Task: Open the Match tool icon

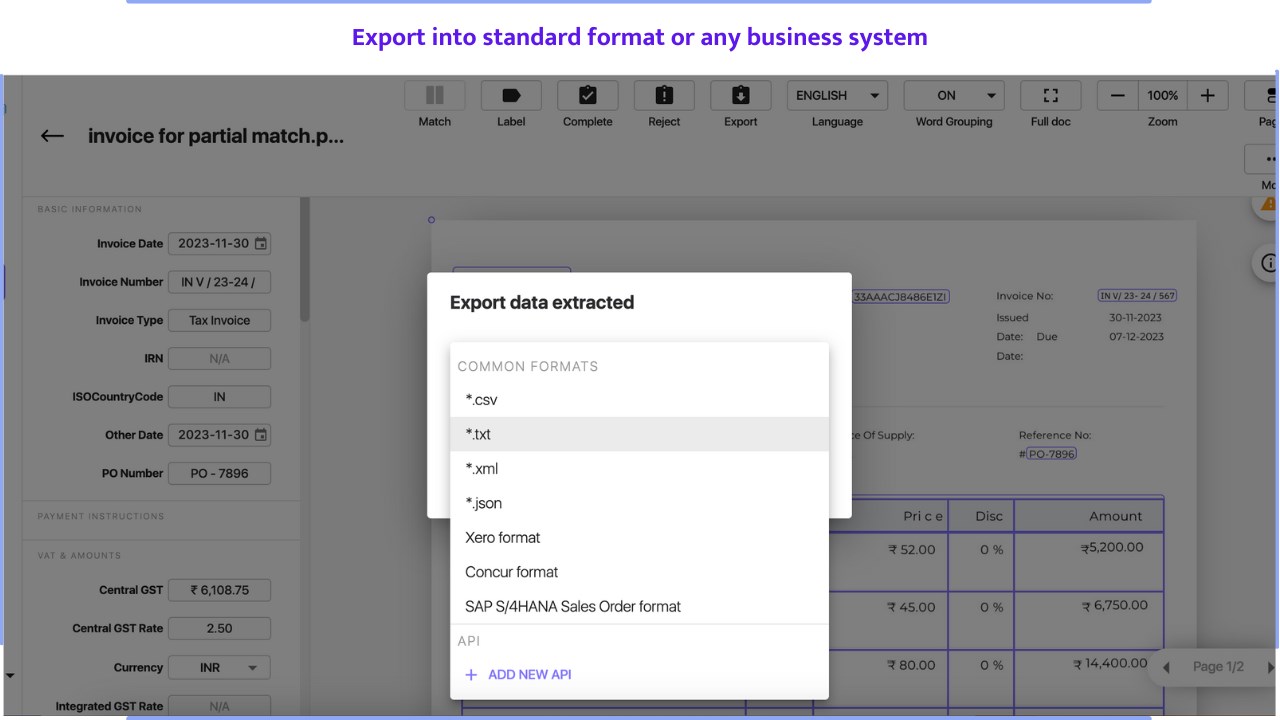Action: [434, 95]
